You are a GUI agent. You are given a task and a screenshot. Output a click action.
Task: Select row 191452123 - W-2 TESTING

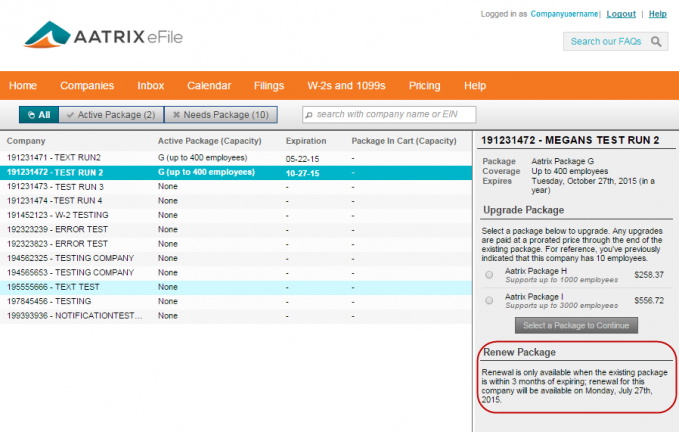(236, 215)
